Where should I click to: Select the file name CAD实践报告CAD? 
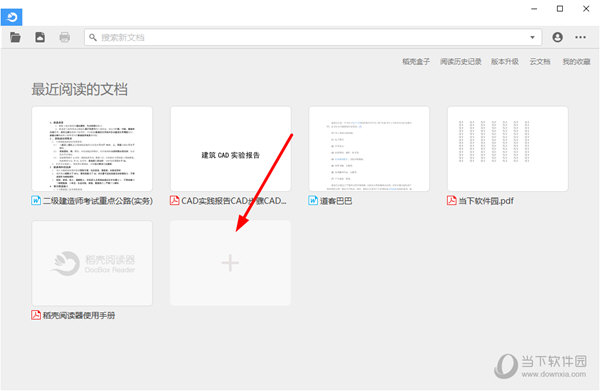click(234, 201)
